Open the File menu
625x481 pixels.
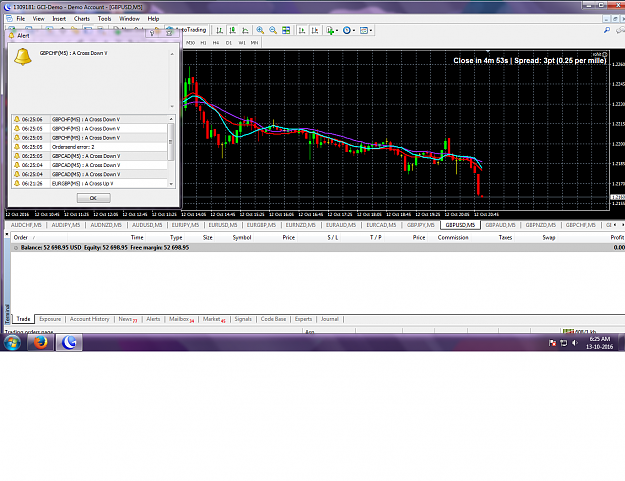point(21,19)
